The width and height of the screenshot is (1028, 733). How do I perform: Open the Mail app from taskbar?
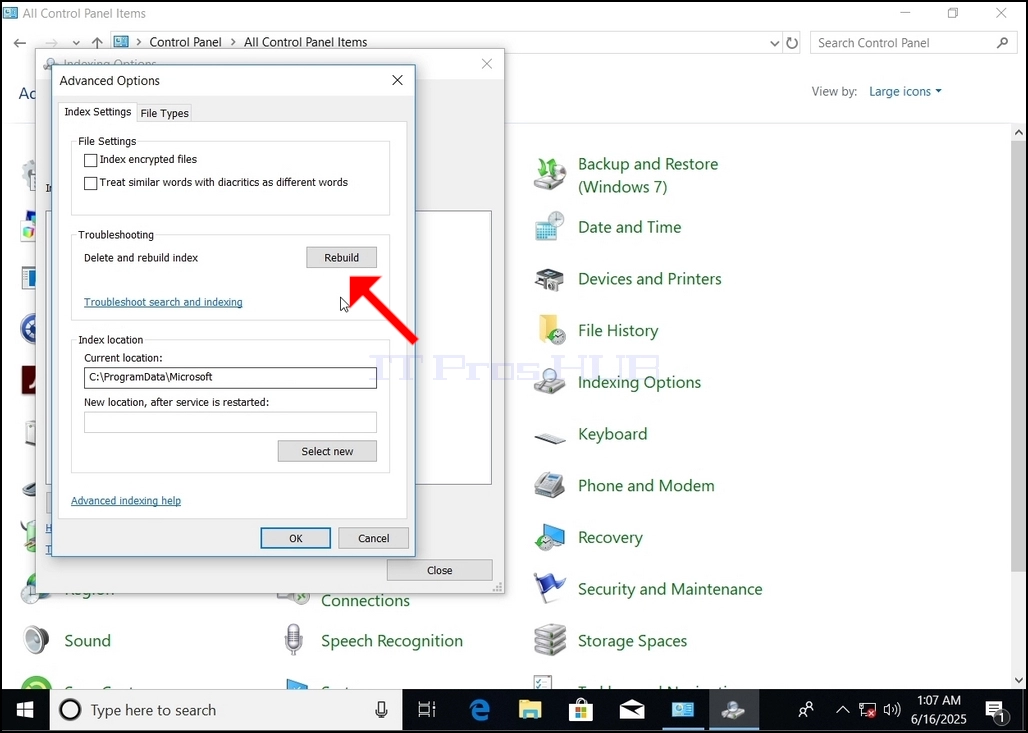[x=632, y=710]
